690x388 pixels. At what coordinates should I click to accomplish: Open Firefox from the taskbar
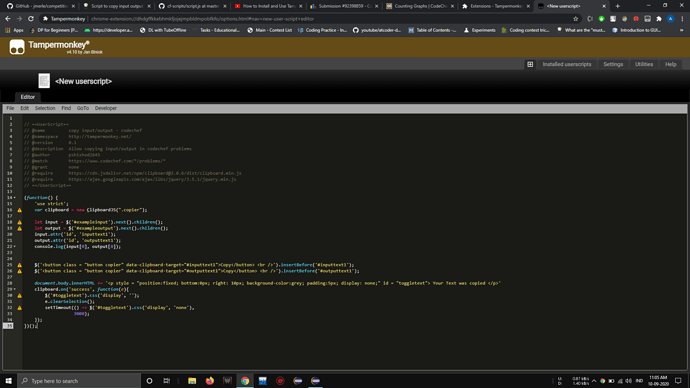(209, 381)
